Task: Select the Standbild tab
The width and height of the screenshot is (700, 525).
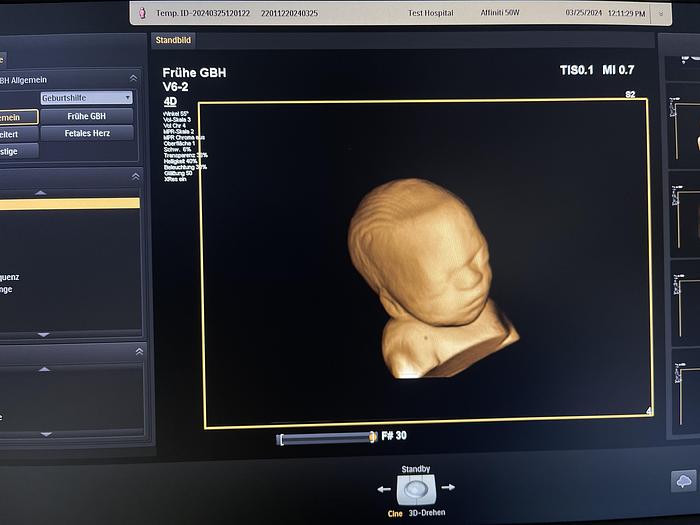Action: coord(173,40)
